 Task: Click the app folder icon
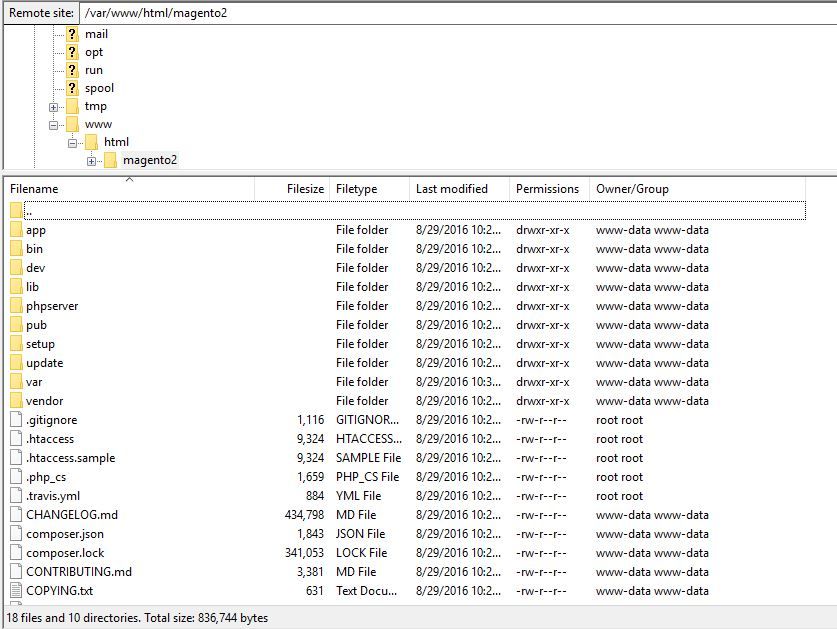coord(16,230)
